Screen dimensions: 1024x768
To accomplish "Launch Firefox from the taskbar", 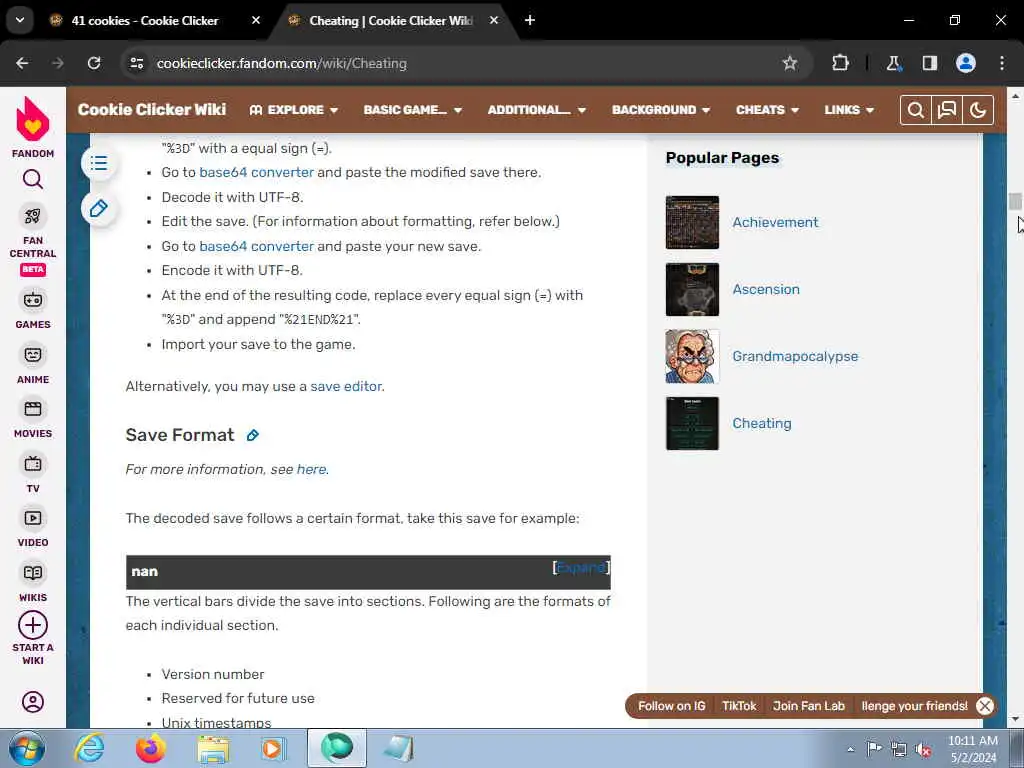I will (150, 748).
